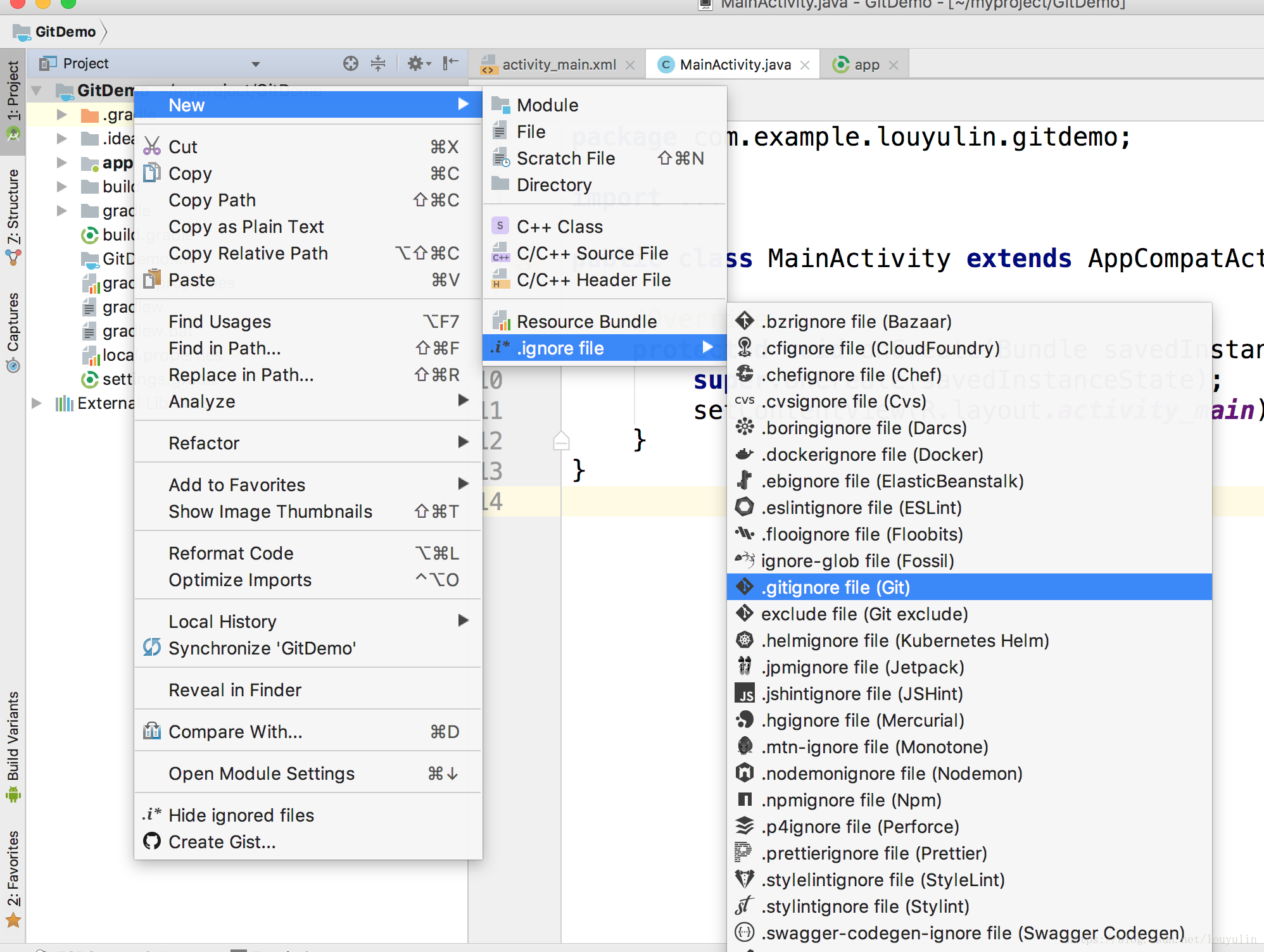Open the Project panel gear settings icon
1264x952 pixels.
[x=418, y=63]
